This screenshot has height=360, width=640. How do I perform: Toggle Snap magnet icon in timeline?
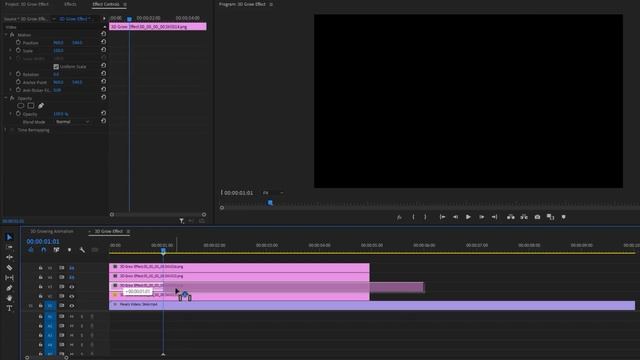43,250
